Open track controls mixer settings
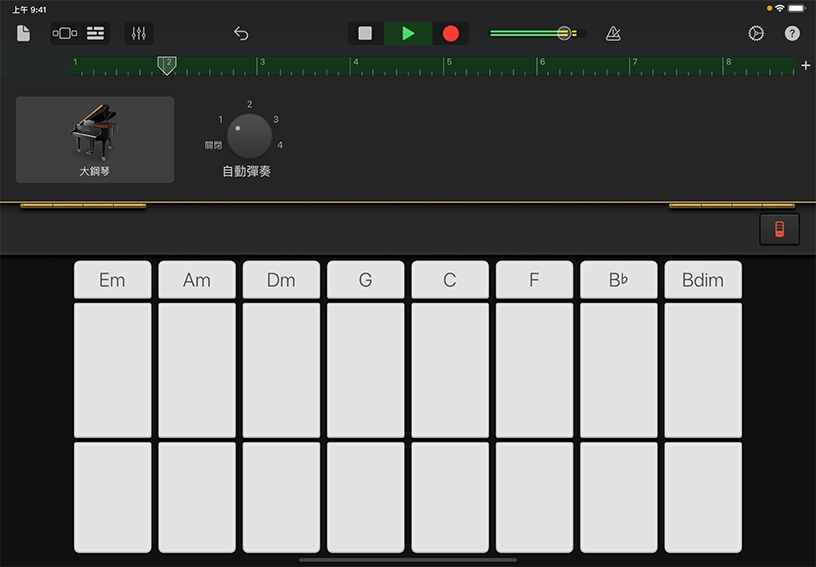This screenshot has width=816, height=567. pos(139,33)
